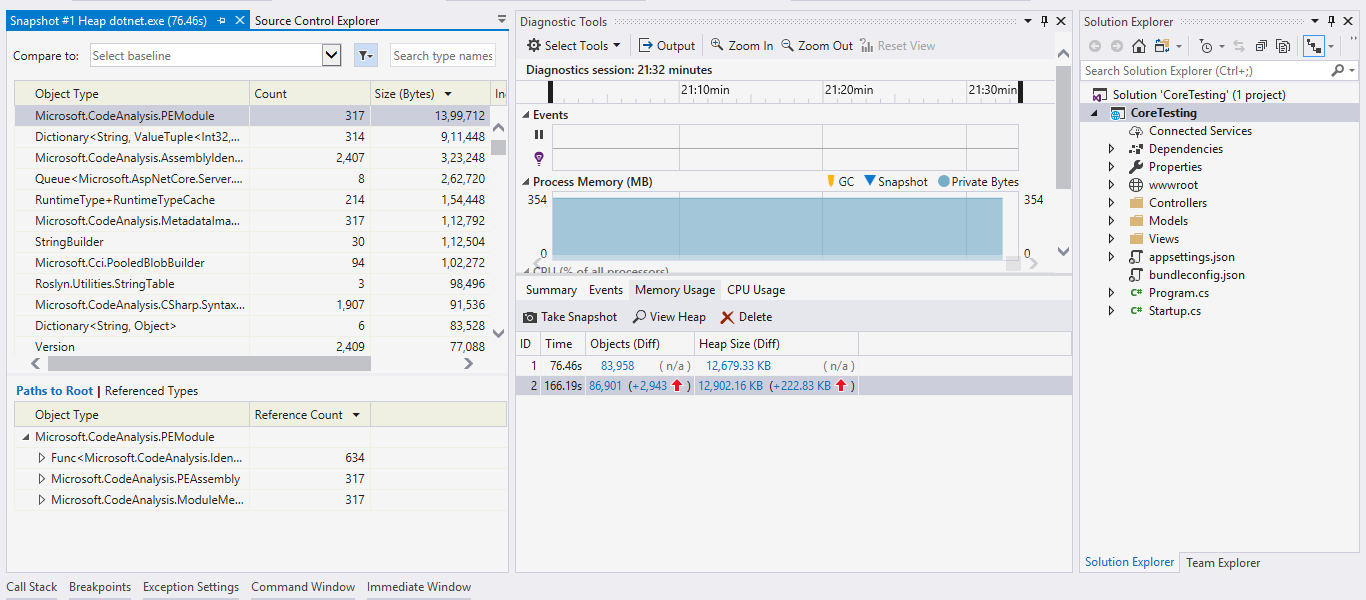Expand the Properties node
The image size is (1366, 600).
click(1111, 167)
